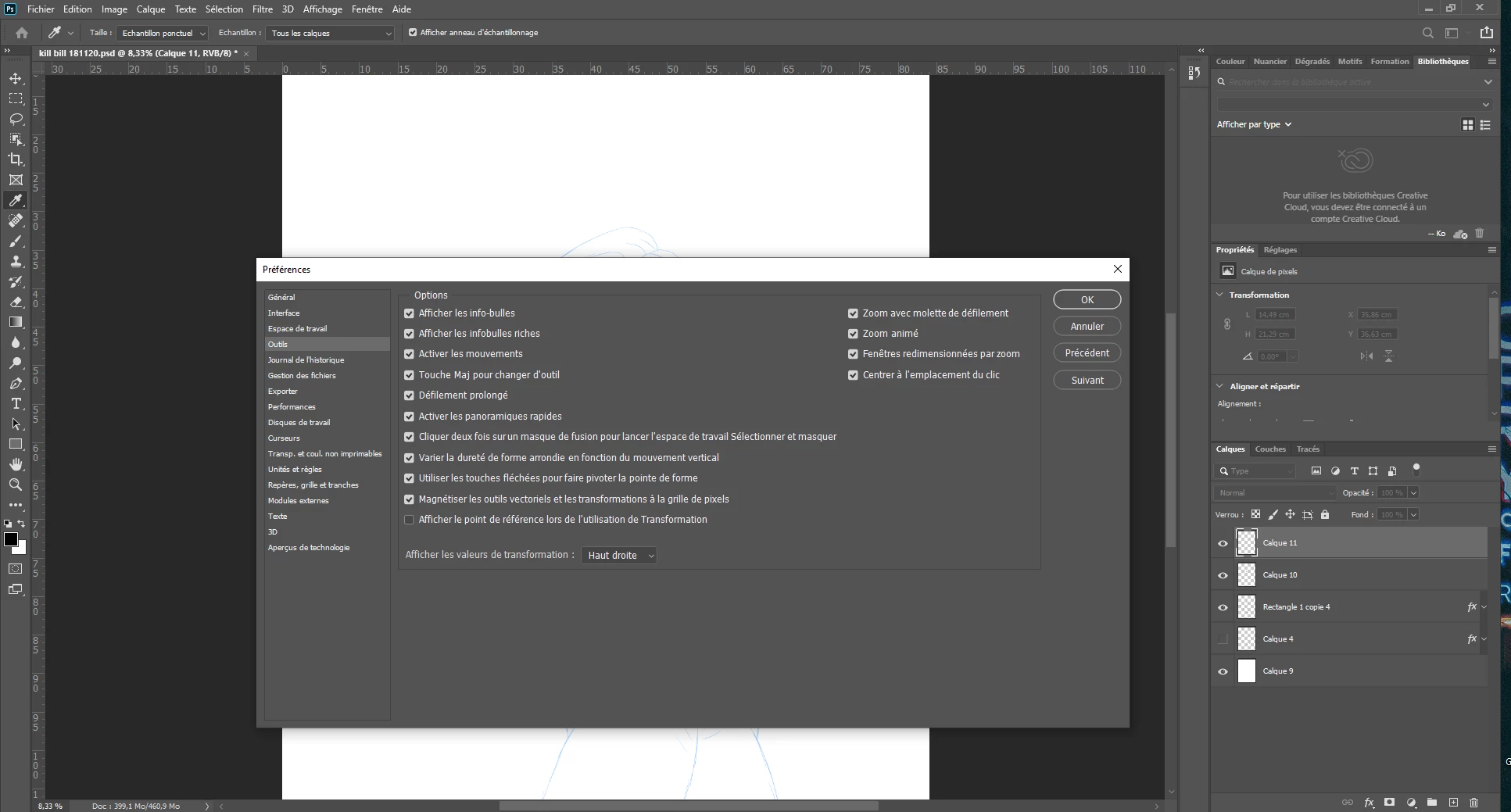Viewport: 1511px width, 812px height.
Task: Hide the Calque 10 layer
Action: 1223,575
